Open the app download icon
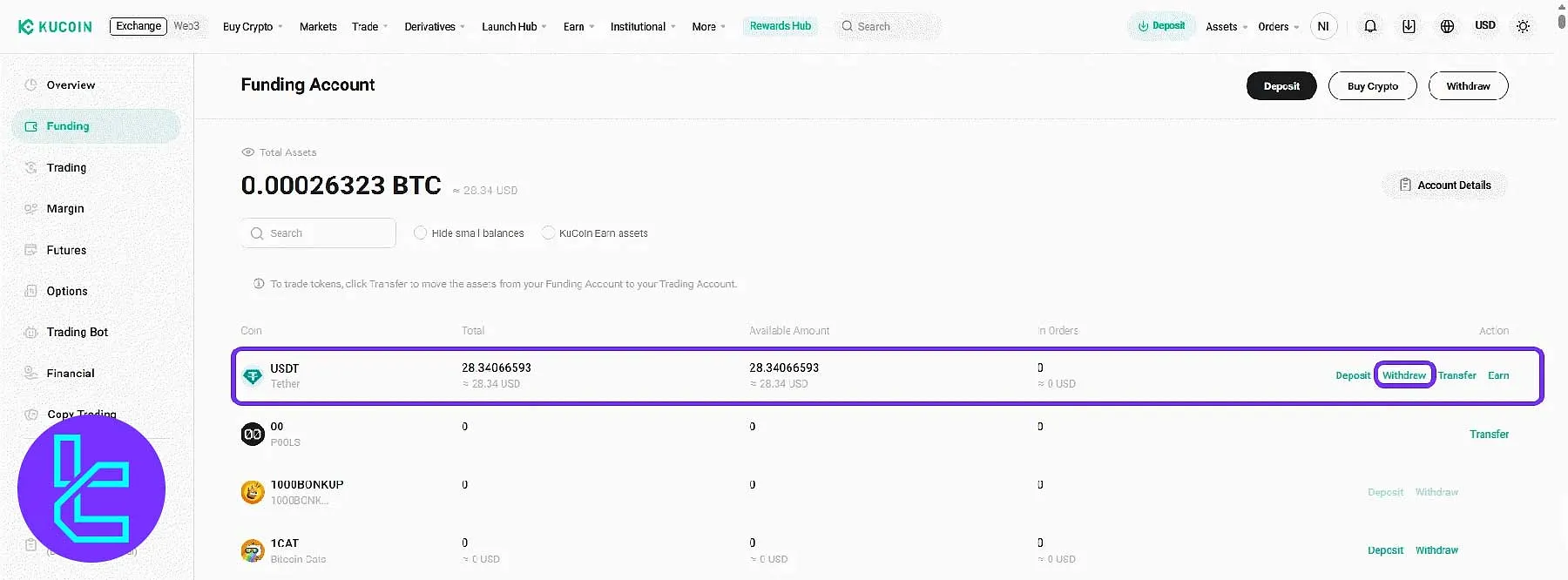The image size is (1568, 580). tap(1409, 26)
